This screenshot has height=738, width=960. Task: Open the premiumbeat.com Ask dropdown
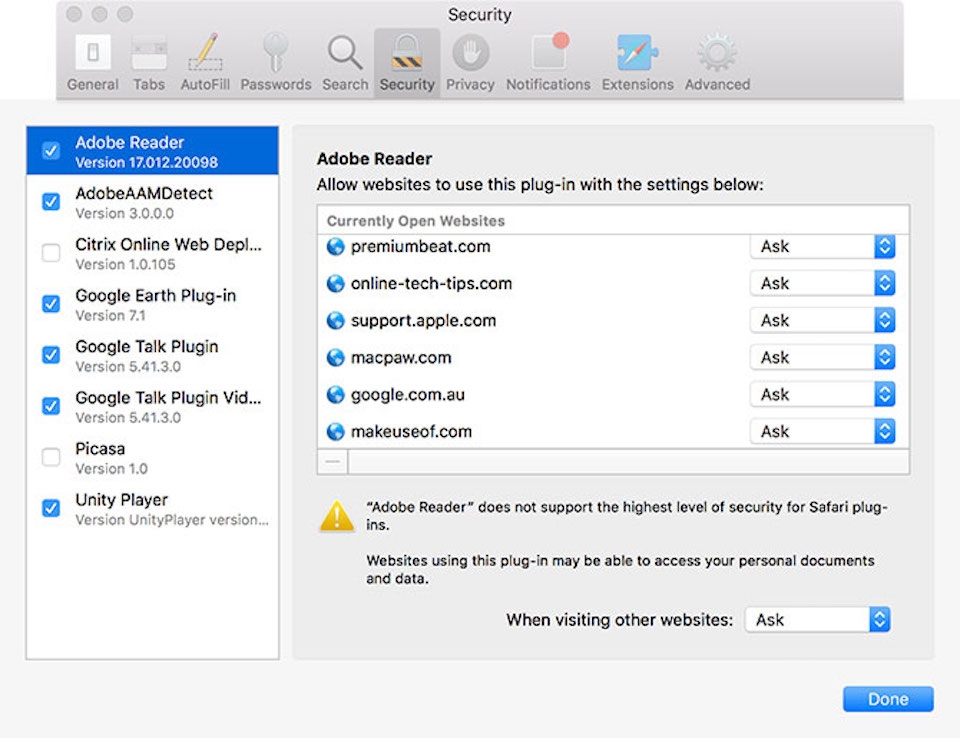(822, 247)
